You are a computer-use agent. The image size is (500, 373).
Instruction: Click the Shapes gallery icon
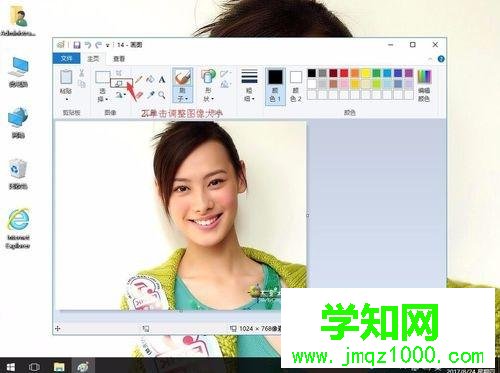(x=208, y=76)
